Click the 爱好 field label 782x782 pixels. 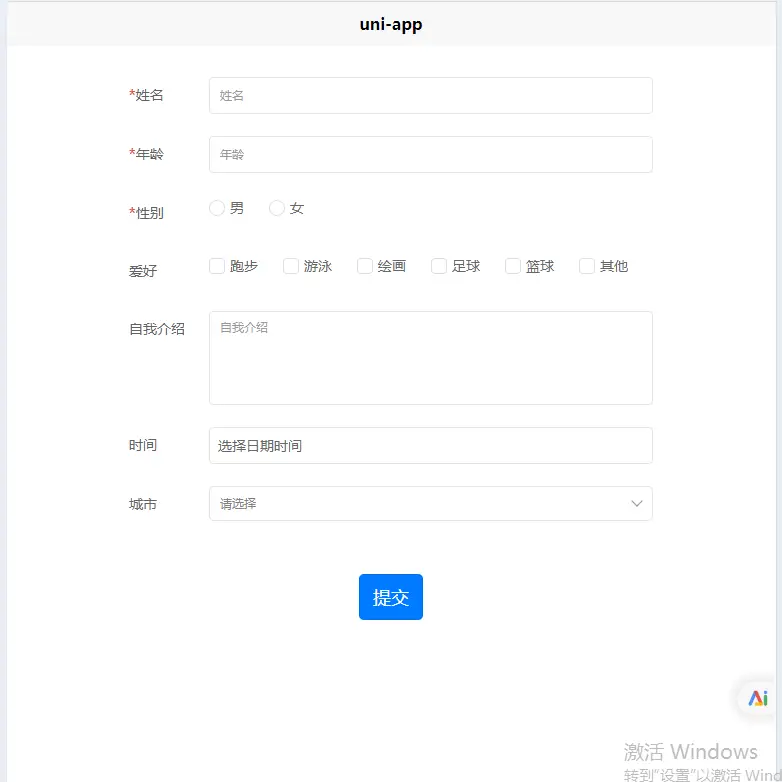143,271
